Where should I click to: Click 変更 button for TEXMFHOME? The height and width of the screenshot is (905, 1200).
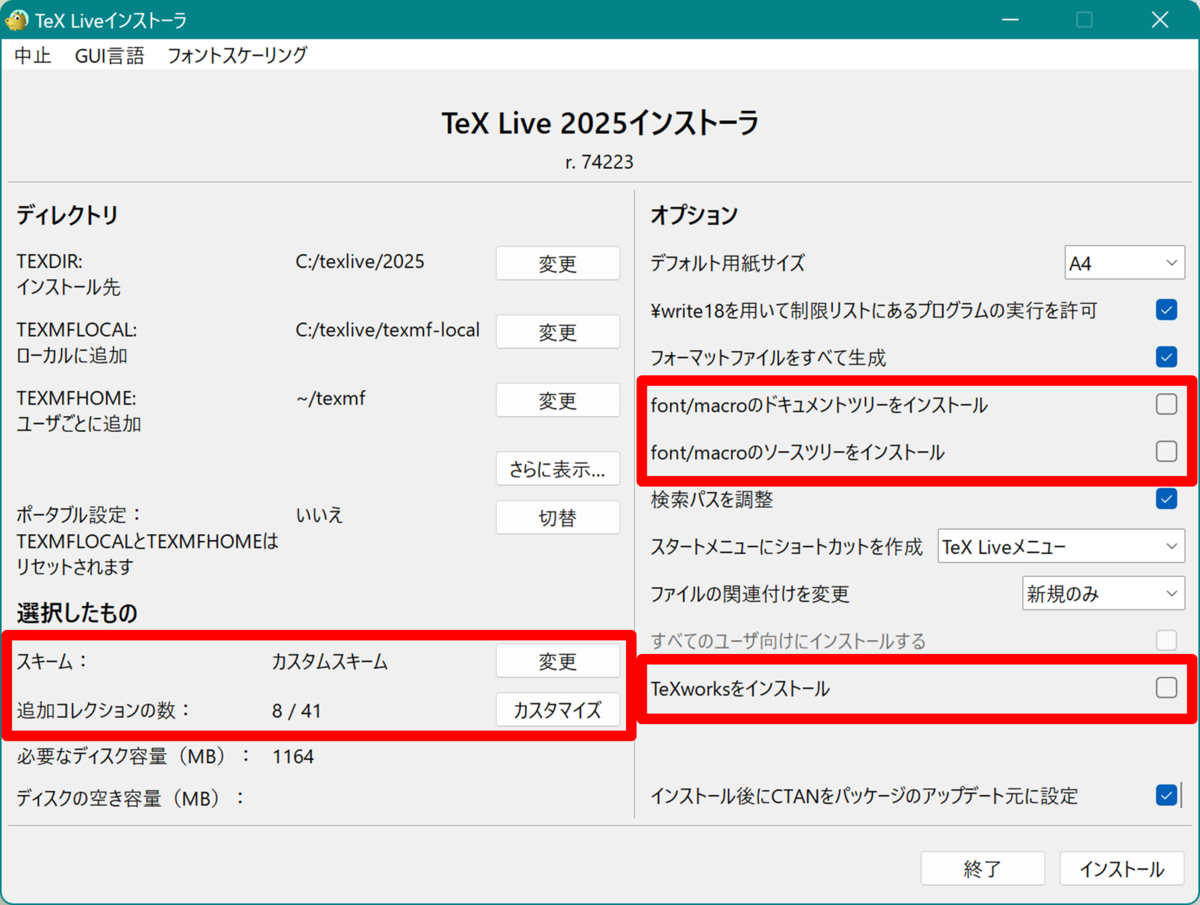[558, 401]
